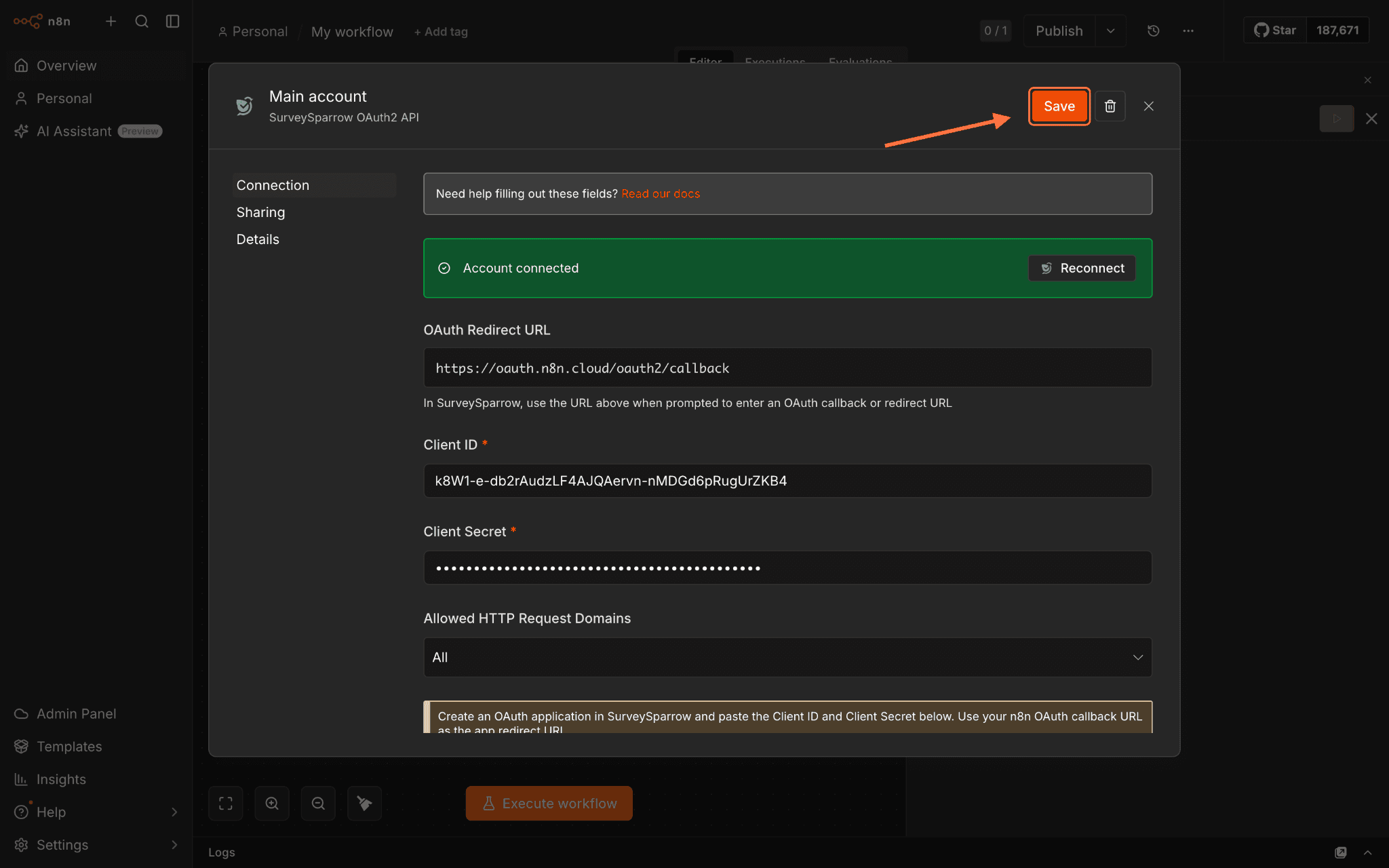Open Allowed HTTP Request Domains dropdown
This screenshot has width=1389, height=868.
click(787, 657)
